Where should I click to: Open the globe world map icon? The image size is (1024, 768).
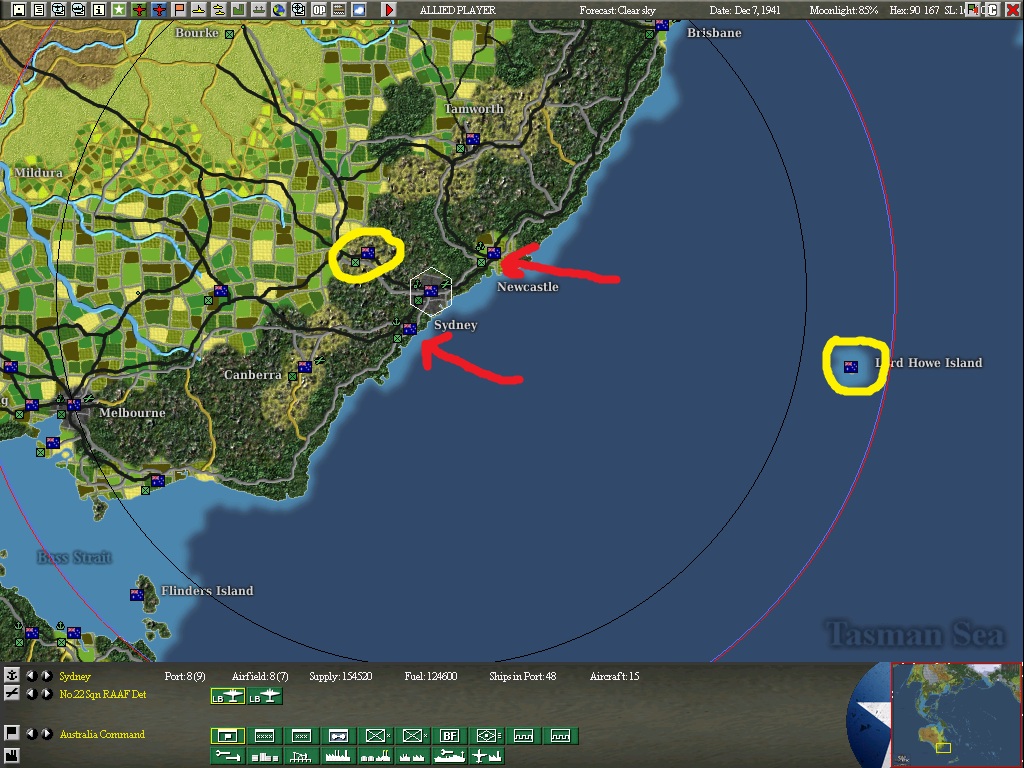[278, 10]
